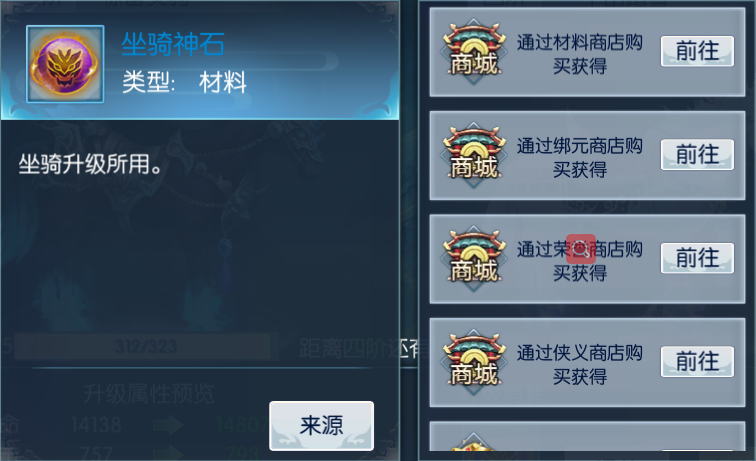Select the 通过绑元商店购买得 source text
Image resolution: width=756 pixels, height=461 pixels.
580,157
